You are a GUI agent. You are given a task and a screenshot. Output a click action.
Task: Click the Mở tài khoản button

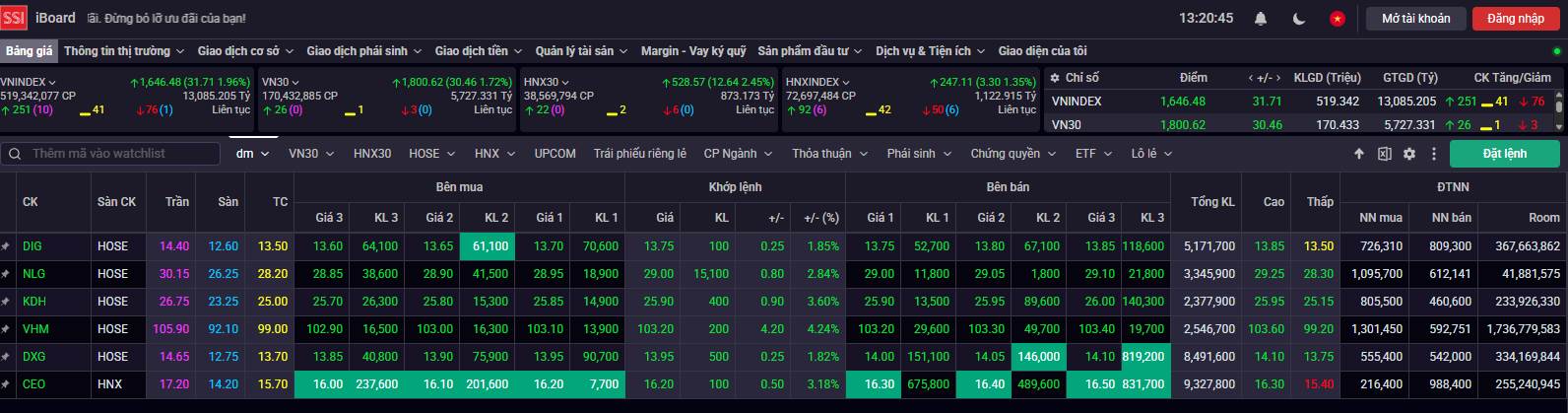pyautogui.click(x=1415, y=19)
